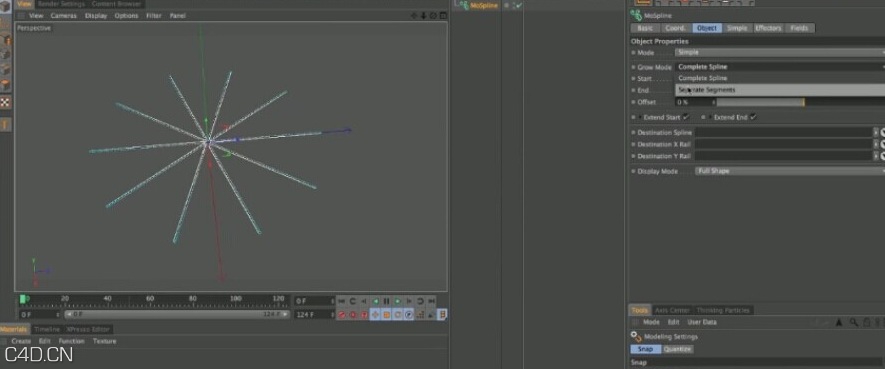Go to end of animation

point(432,301)
